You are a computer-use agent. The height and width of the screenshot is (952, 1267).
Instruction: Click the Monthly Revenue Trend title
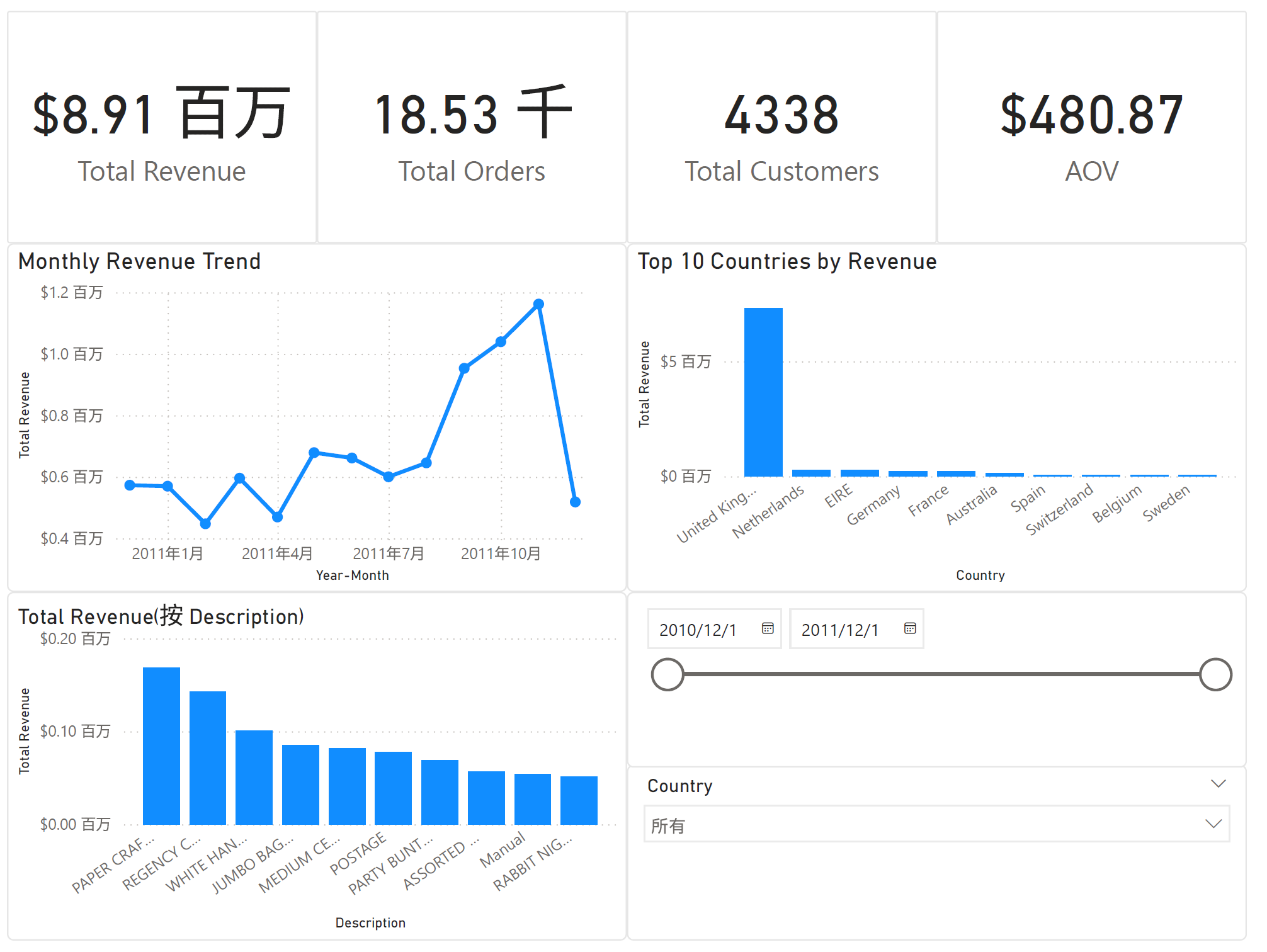pos(139,261)
